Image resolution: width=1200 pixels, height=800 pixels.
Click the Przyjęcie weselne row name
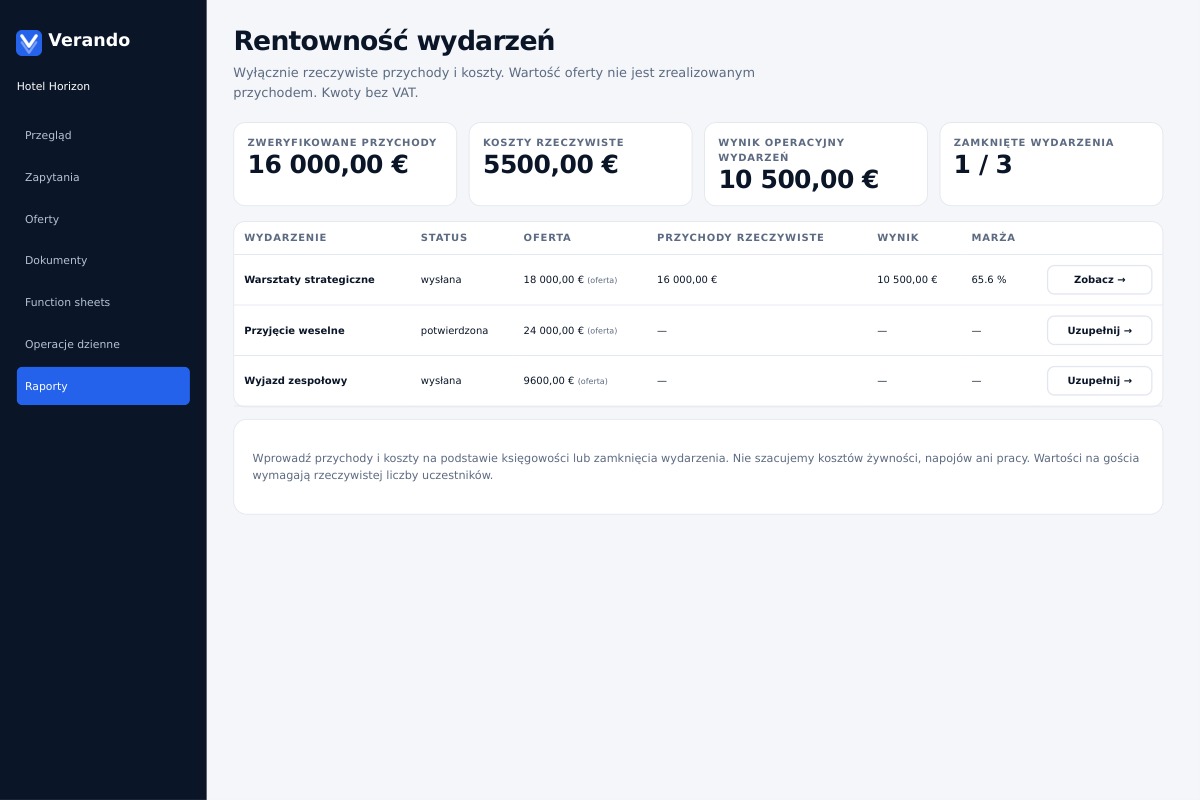tap(294, 331)
